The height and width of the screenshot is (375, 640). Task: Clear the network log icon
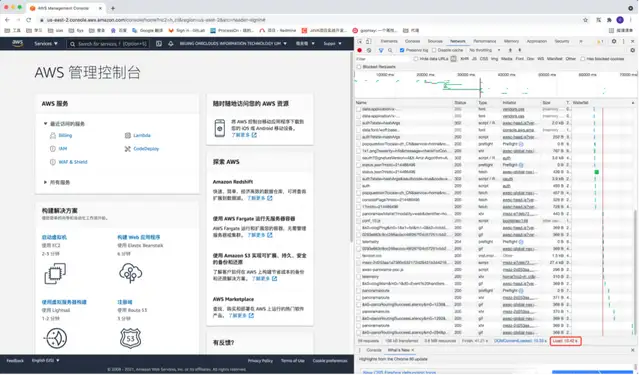click(x=369, y=50)
